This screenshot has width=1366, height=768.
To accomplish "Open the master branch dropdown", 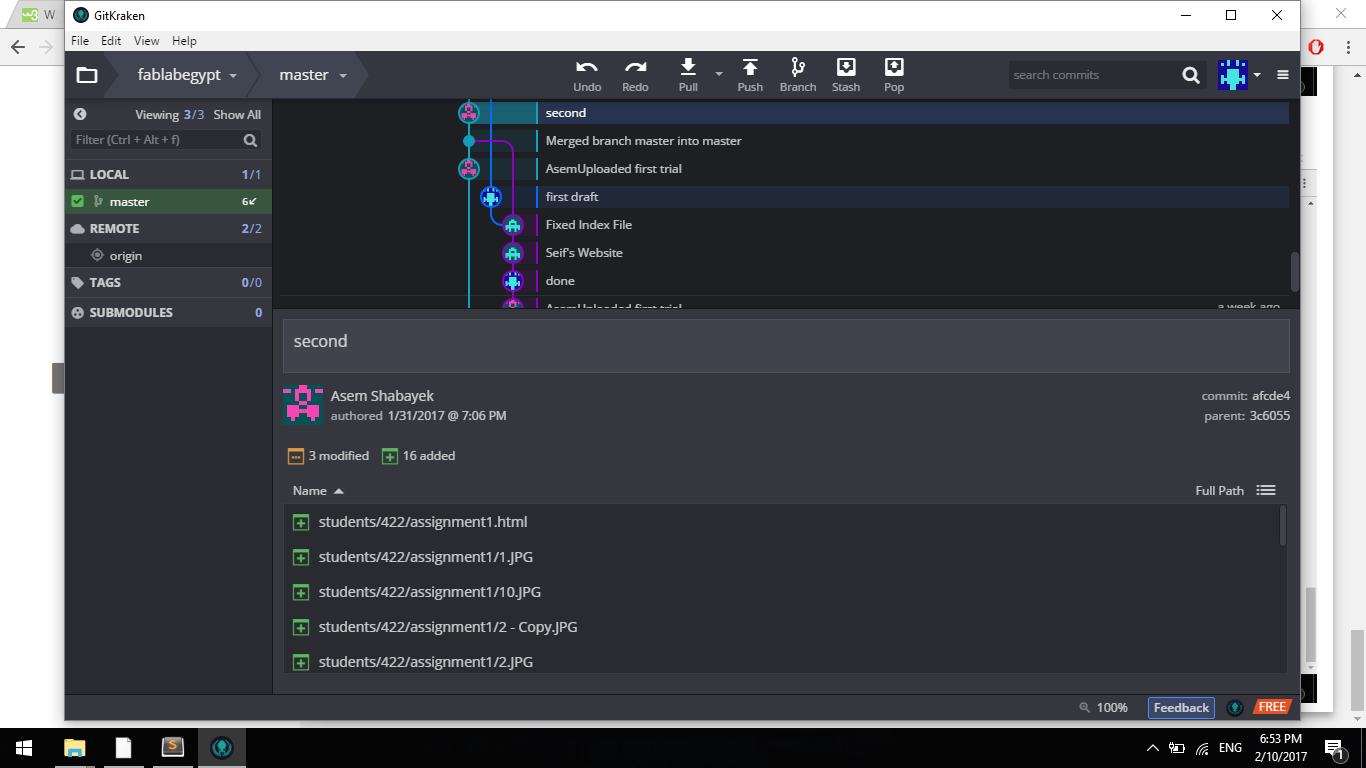I will coord(313,75).
